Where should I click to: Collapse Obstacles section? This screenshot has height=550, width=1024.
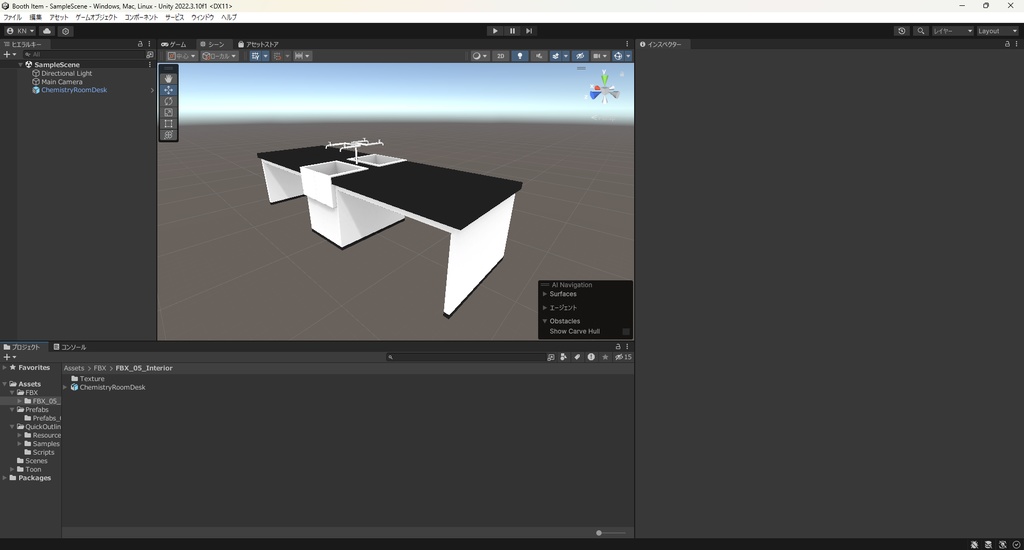tap(545, 321)
